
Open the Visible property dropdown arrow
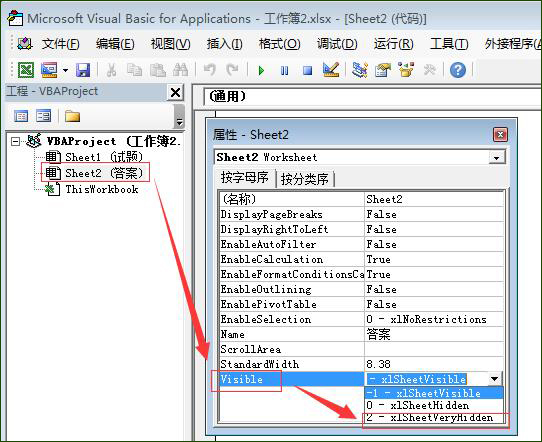coord(495,379)
